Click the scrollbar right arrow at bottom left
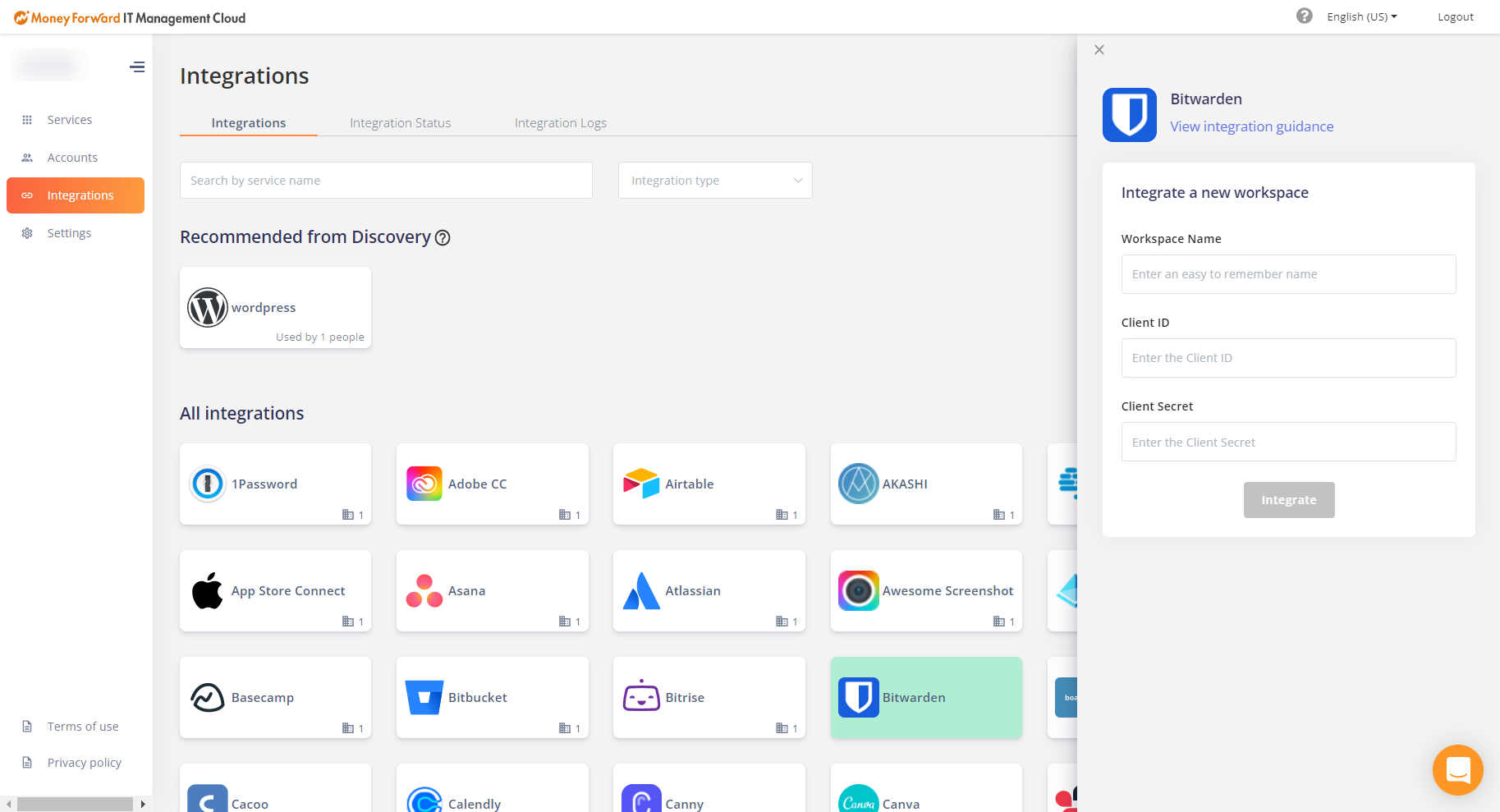 click(143, 804)
